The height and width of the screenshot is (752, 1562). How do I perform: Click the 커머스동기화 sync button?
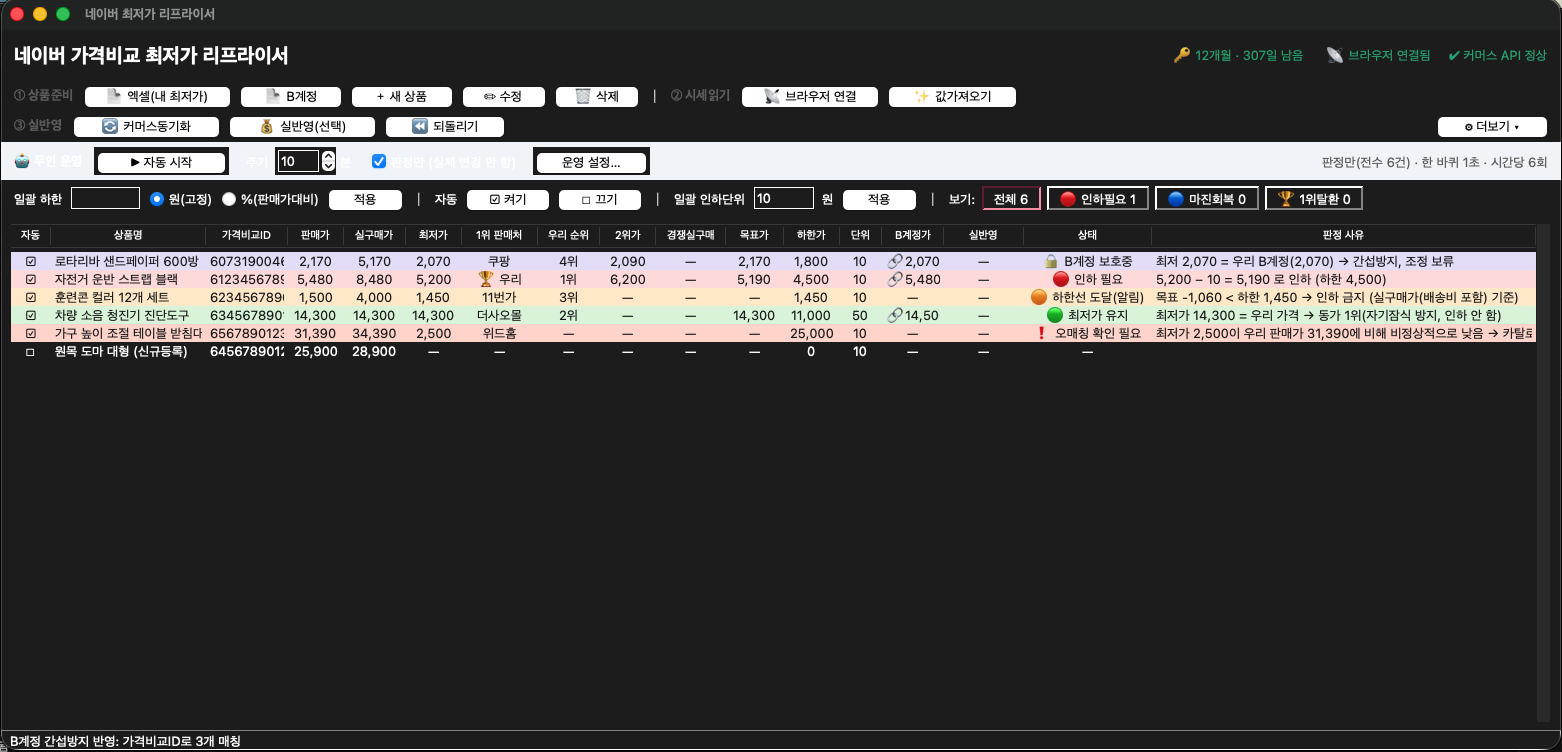(x=146, y=127)
